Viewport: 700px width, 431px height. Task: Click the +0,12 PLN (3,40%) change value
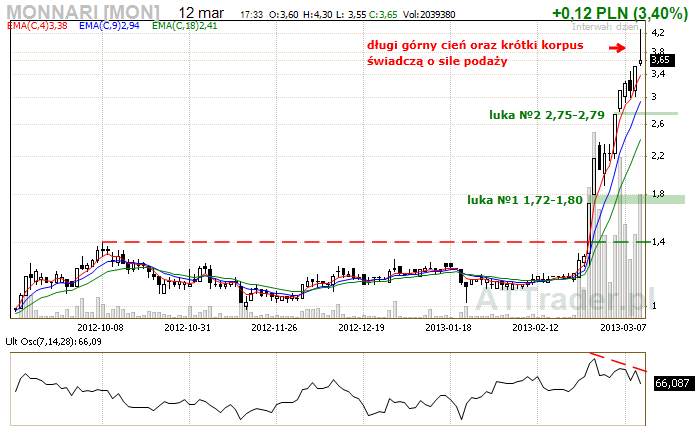(x=620, y=13)
